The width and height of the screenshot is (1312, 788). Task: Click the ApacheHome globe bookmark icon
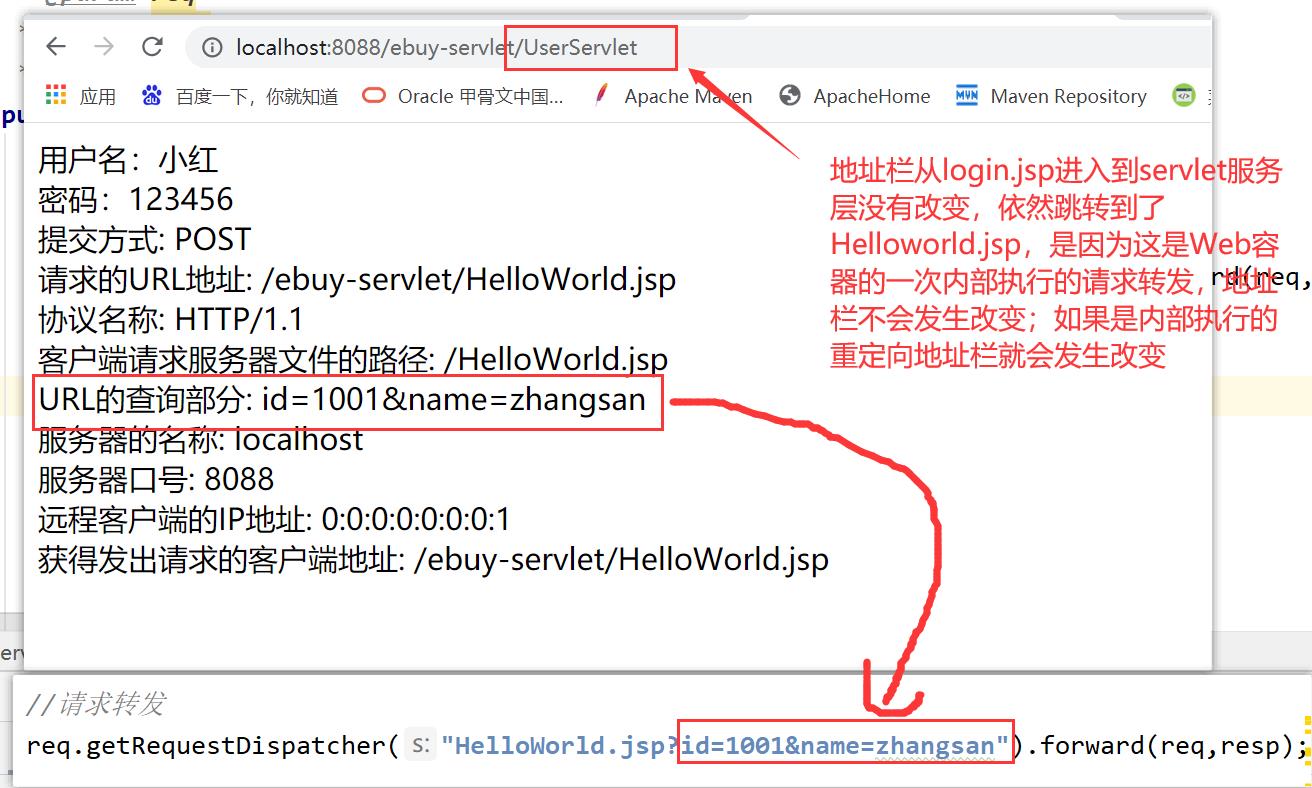790,96
